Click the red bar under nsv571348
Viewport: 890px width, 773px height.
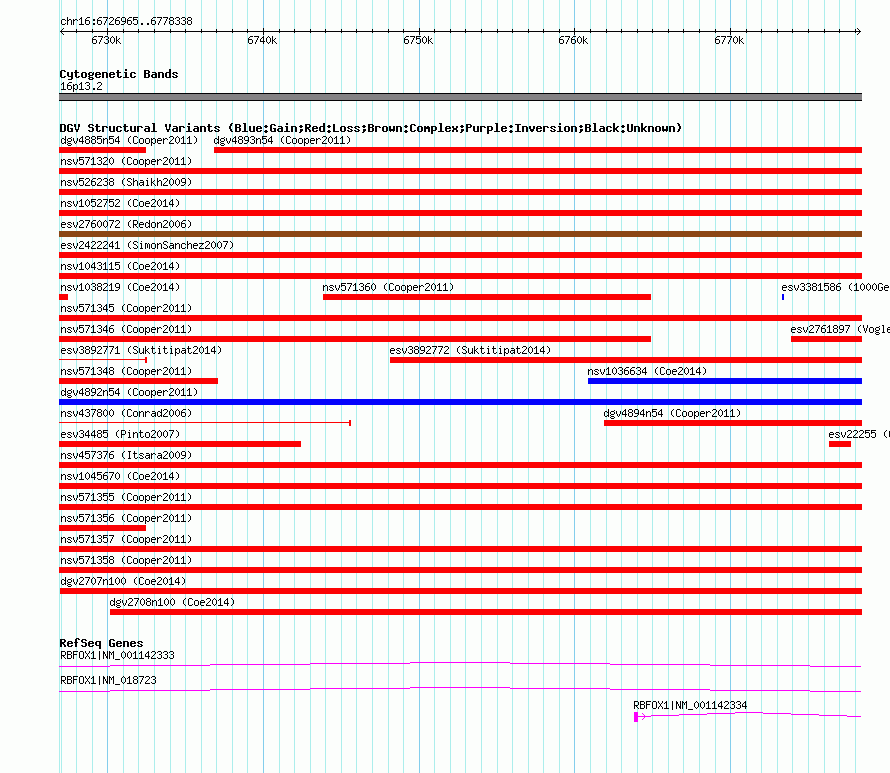(x=138, y=381)
